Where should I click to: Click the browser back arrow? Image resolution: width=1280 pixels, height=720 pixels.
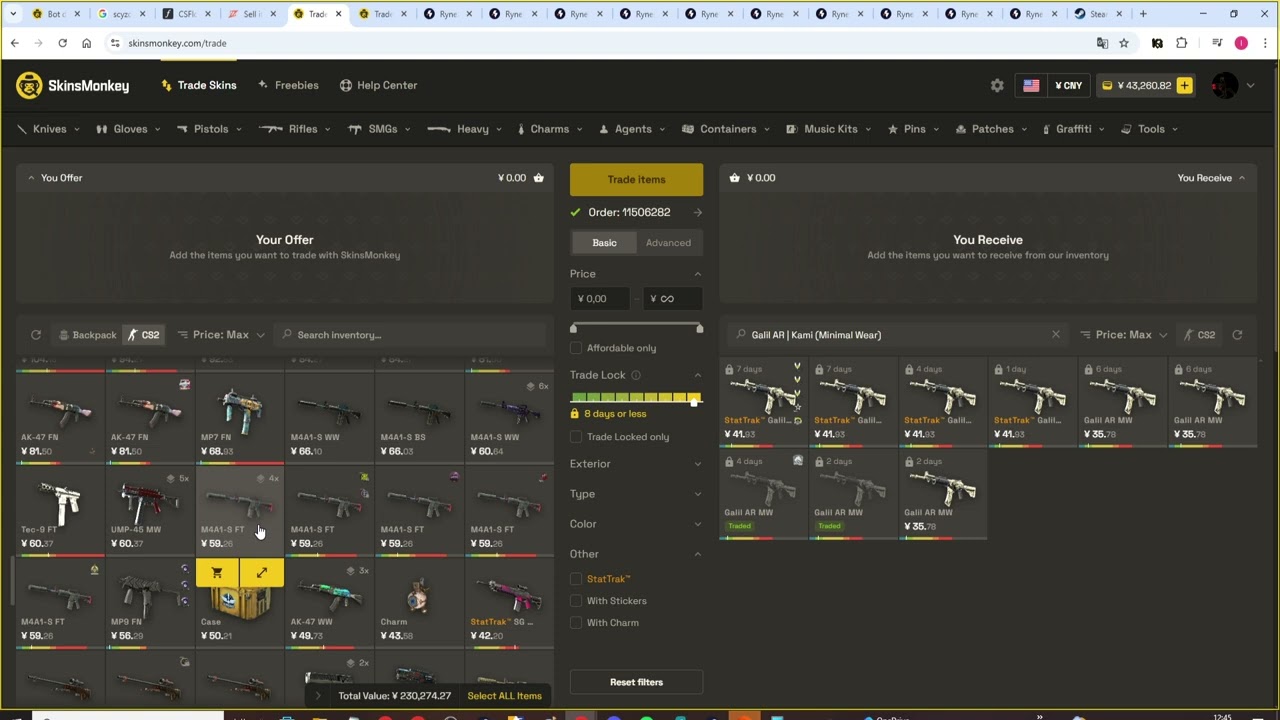tap(15, 43)
